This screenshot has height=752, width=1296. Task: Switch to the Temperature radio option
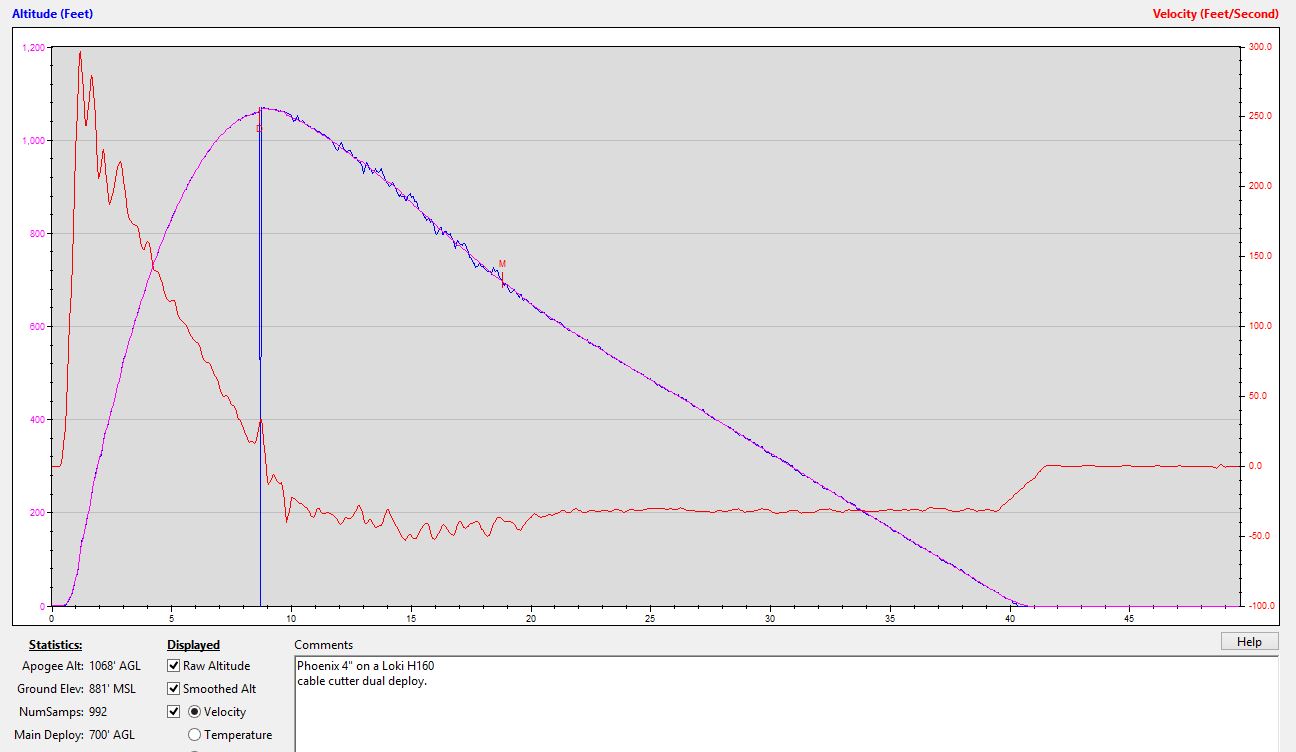[195, 735]
